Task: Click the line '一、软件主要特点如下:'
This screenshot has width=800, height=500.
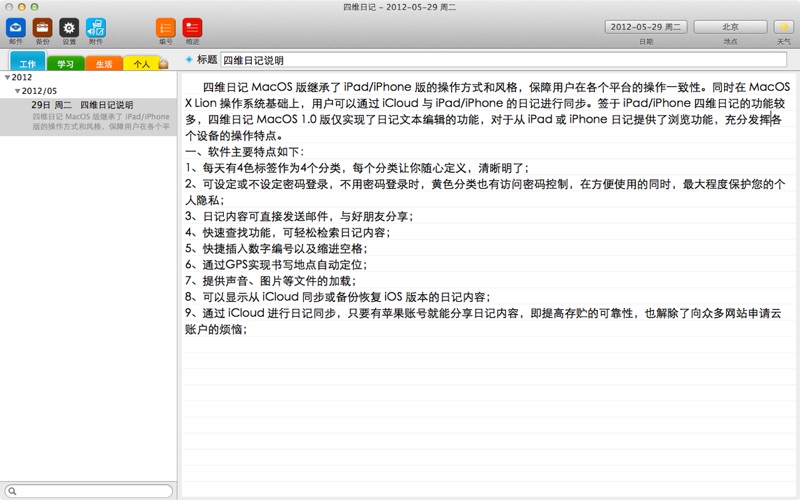Action: click(x=244, y=152)
